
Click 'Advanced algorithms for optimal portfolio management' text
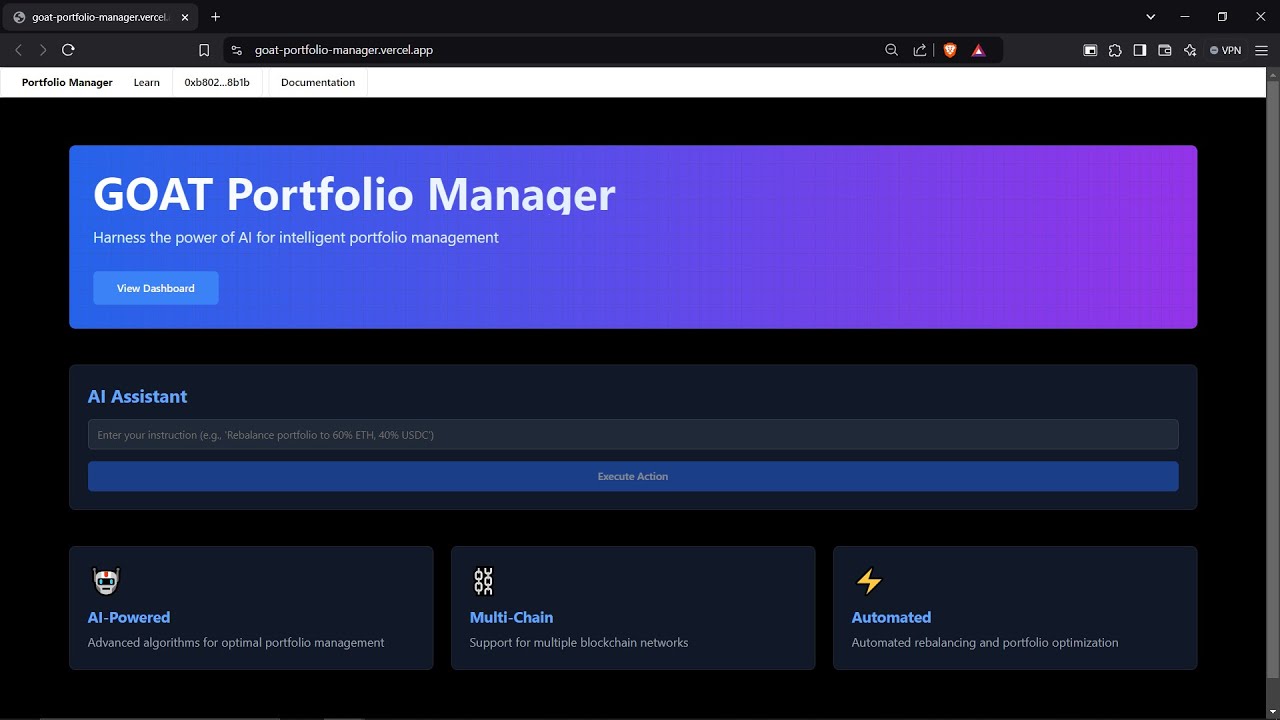point(236,643)
